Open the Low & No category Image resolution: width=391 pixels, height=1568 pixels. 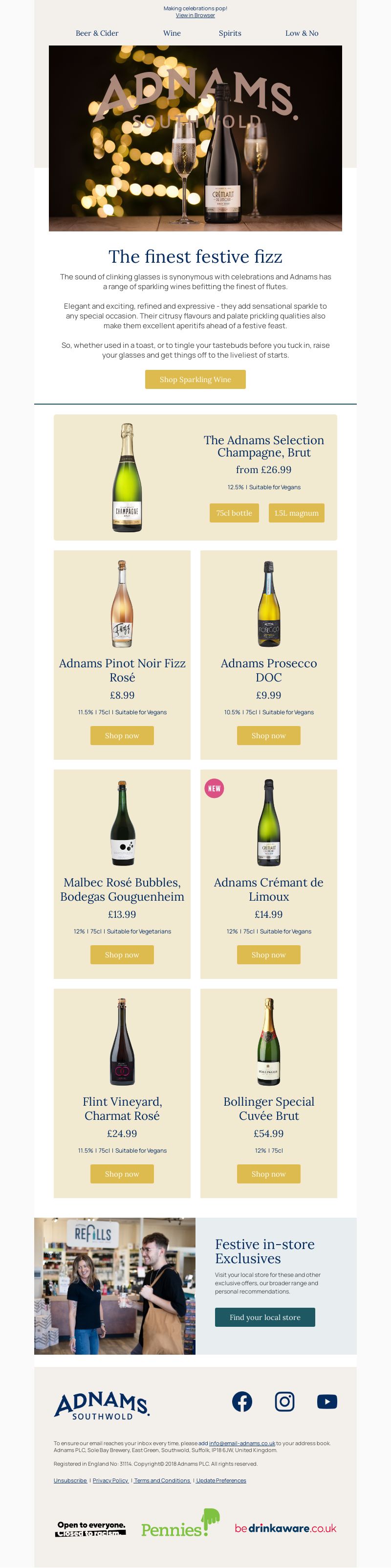pyautogui.click(x=302, y=33)
